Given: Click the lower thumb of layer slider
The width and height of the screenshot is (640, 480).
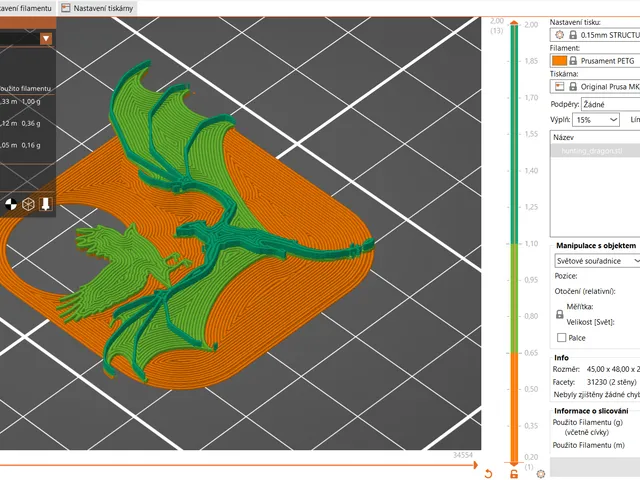Looking at the screenshot, I should click(x=514, y=464).
